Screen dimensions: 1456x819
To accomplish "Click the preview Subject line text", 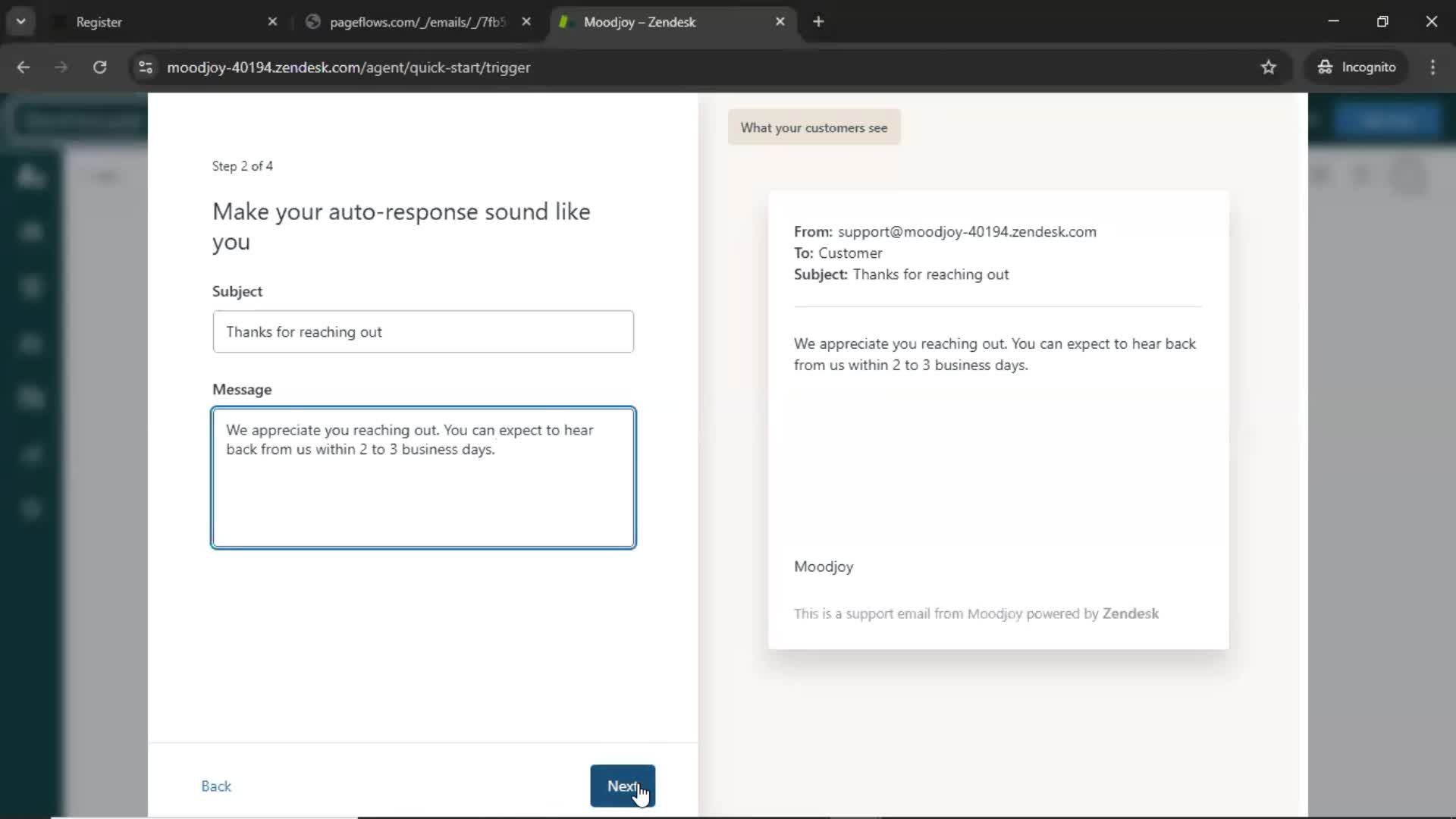I will (x=930, y=275).
